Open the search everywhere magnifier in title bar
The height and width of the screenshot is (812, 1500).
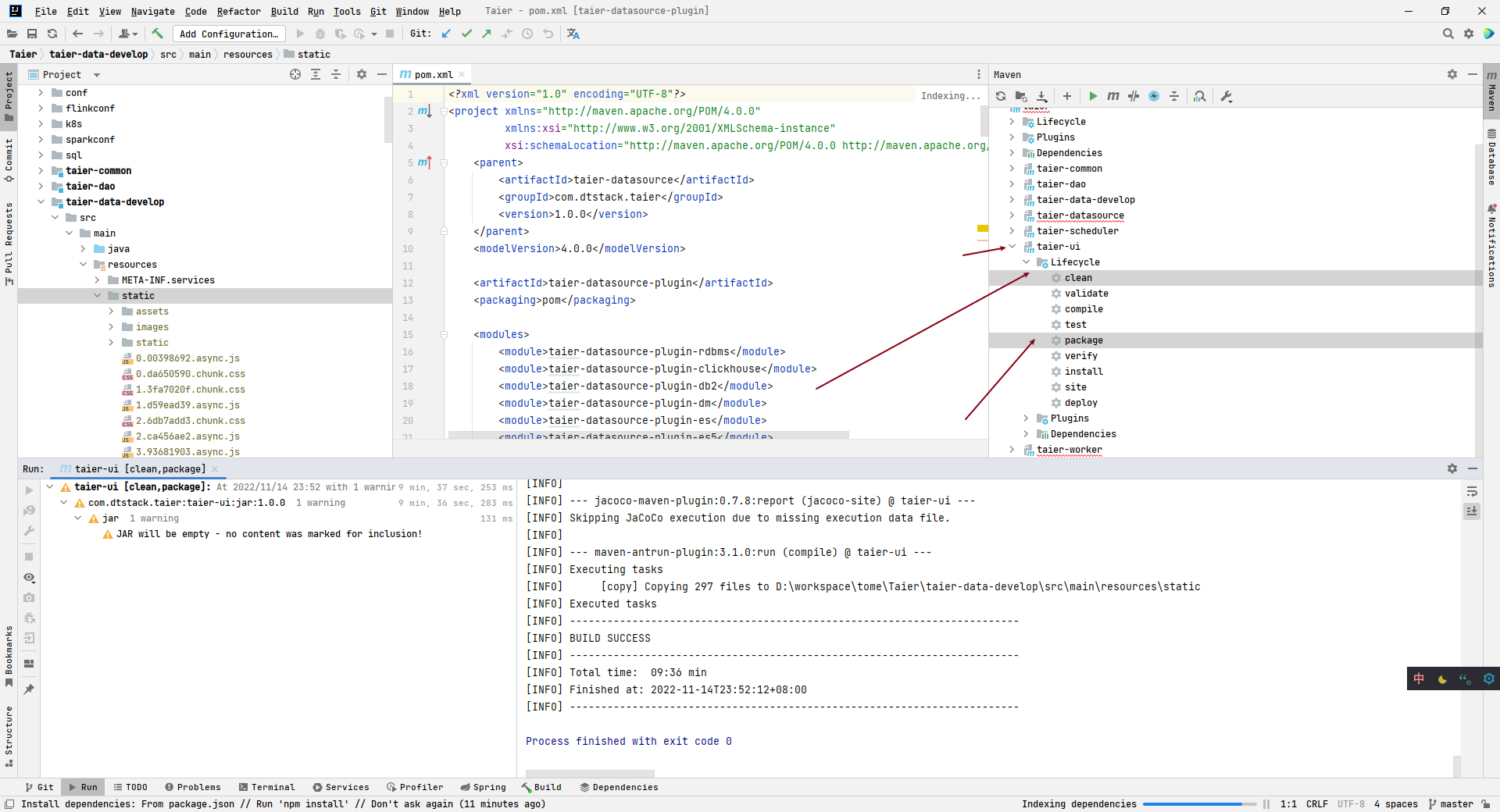click(x=1448, y=34)
